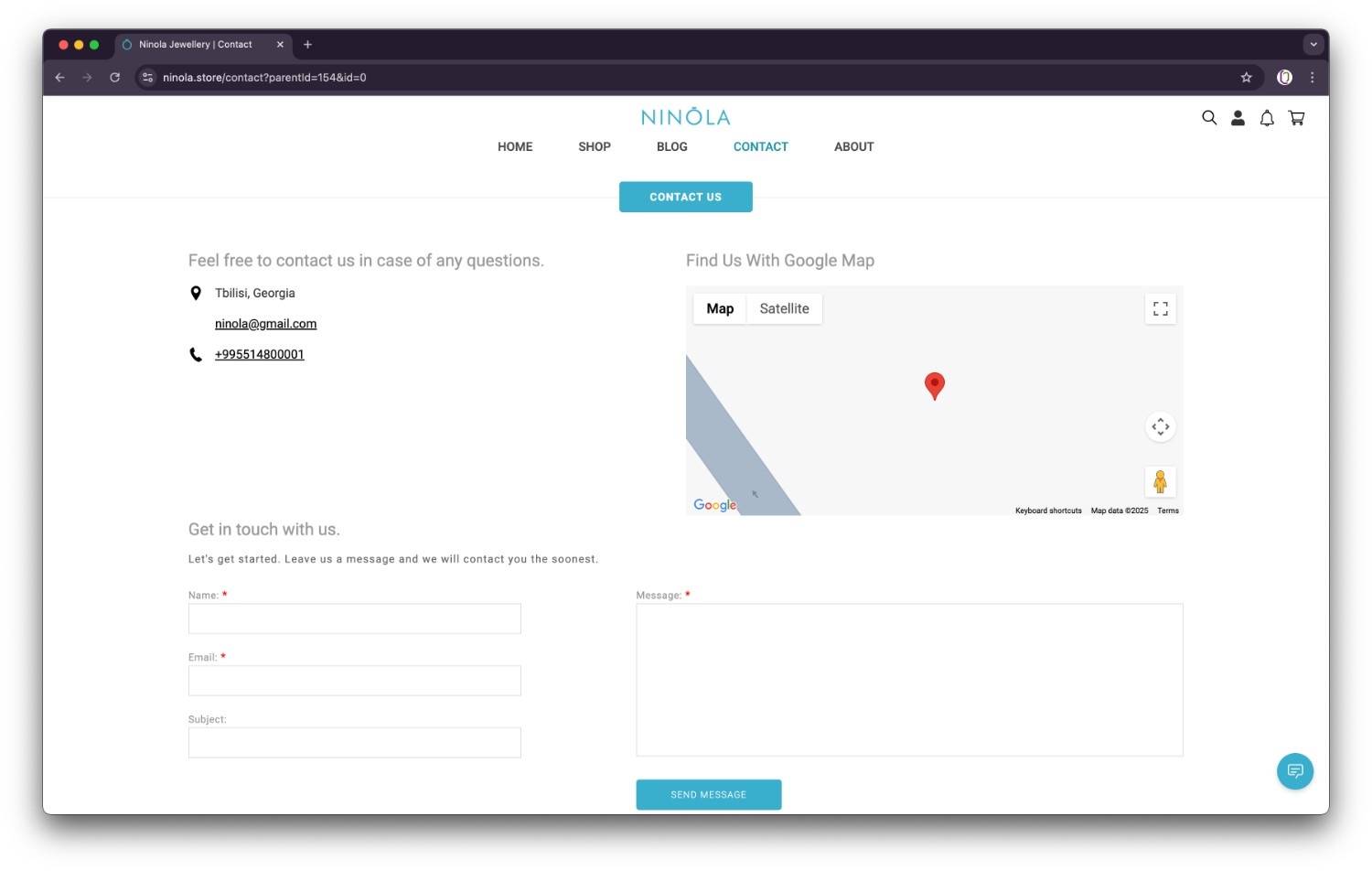Screen dimensions: 1372x871
Task: Navigate to the ABOUT page
Action: [853, 146]
